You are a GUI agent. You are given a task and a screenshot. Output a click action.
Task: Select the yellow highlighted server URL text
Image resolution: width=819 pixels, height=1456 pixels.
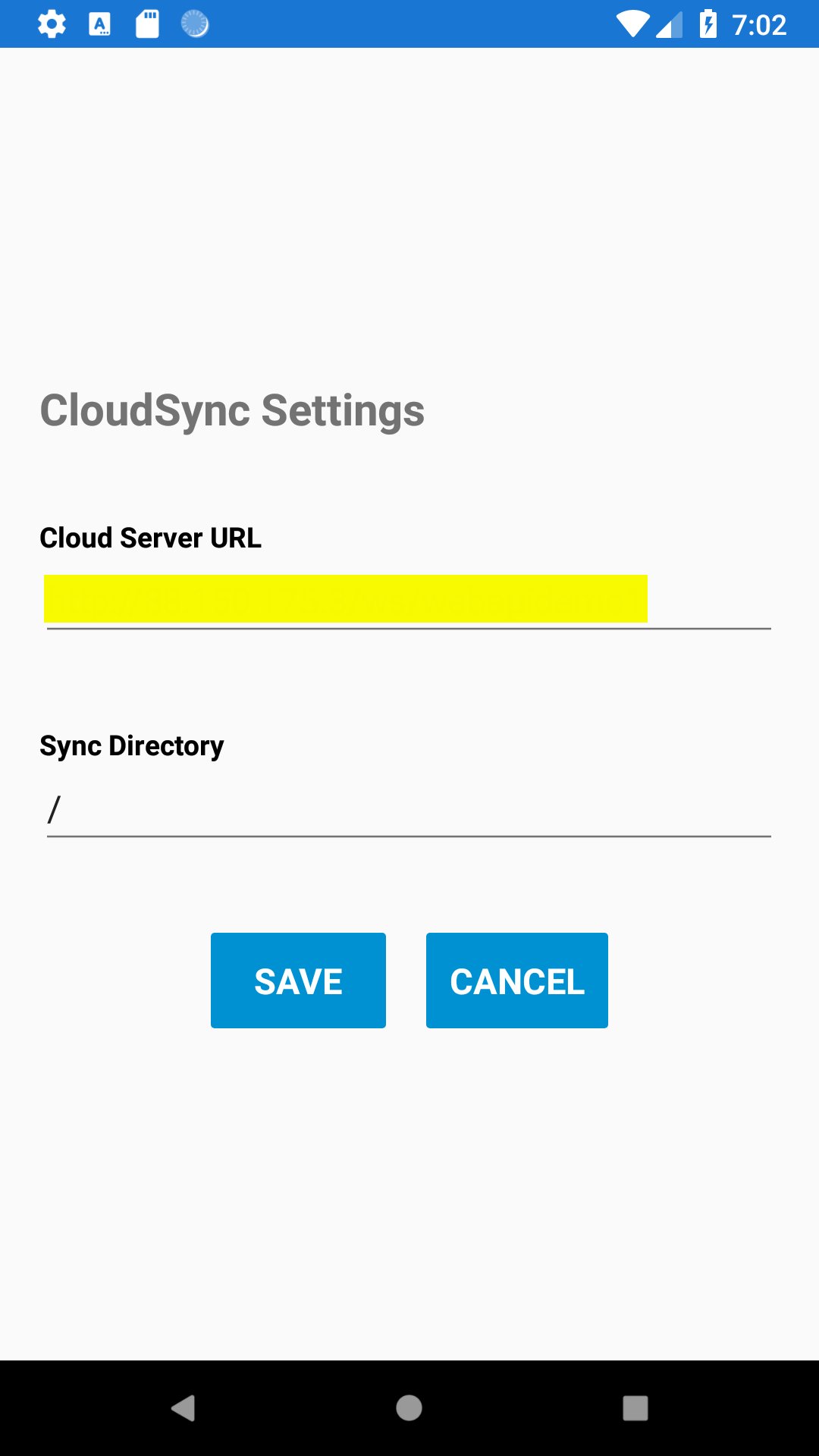(x=346, y=599)
